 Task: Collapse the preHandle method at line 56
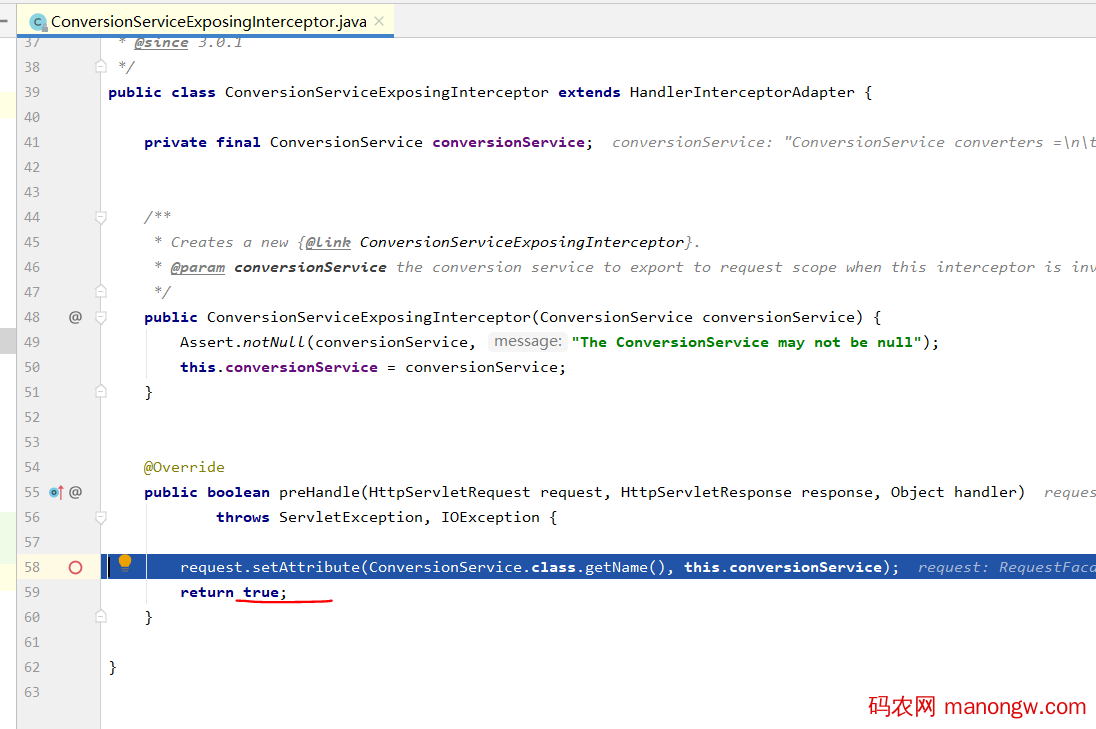(x=100, y=517)
